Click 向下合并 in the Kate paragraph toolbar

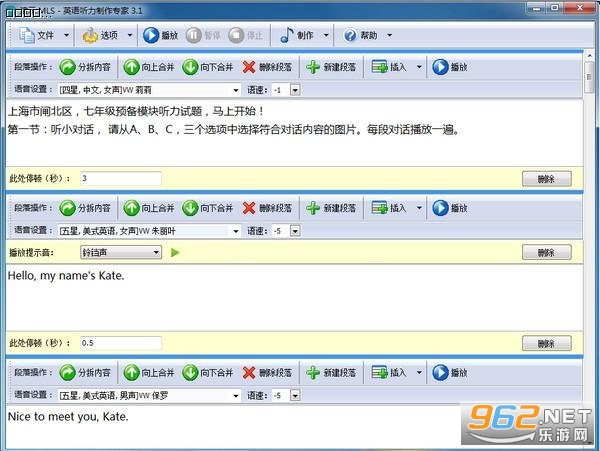coord(207,208)
